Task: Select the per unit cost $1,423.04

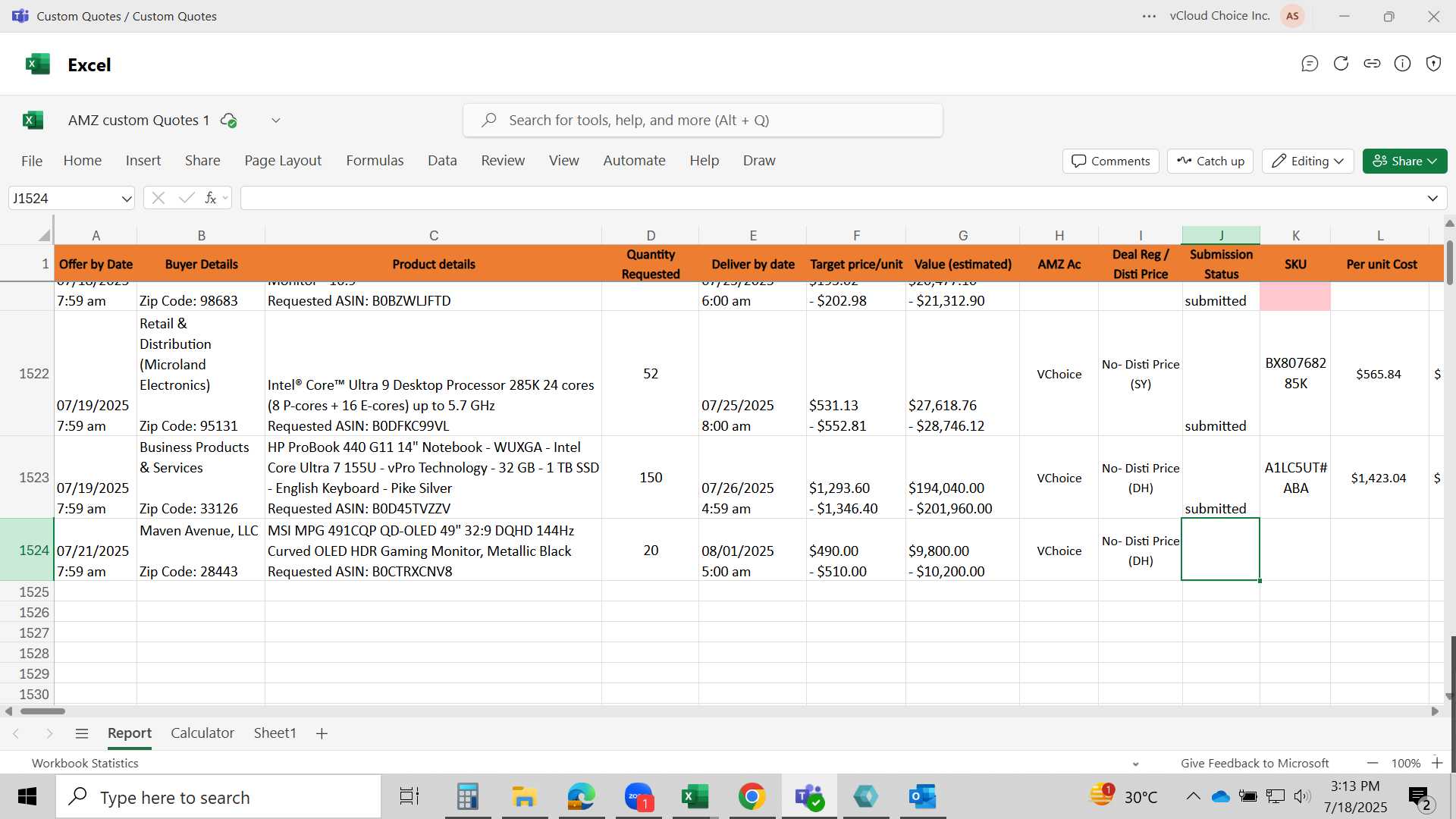Action: [1379, 478]
